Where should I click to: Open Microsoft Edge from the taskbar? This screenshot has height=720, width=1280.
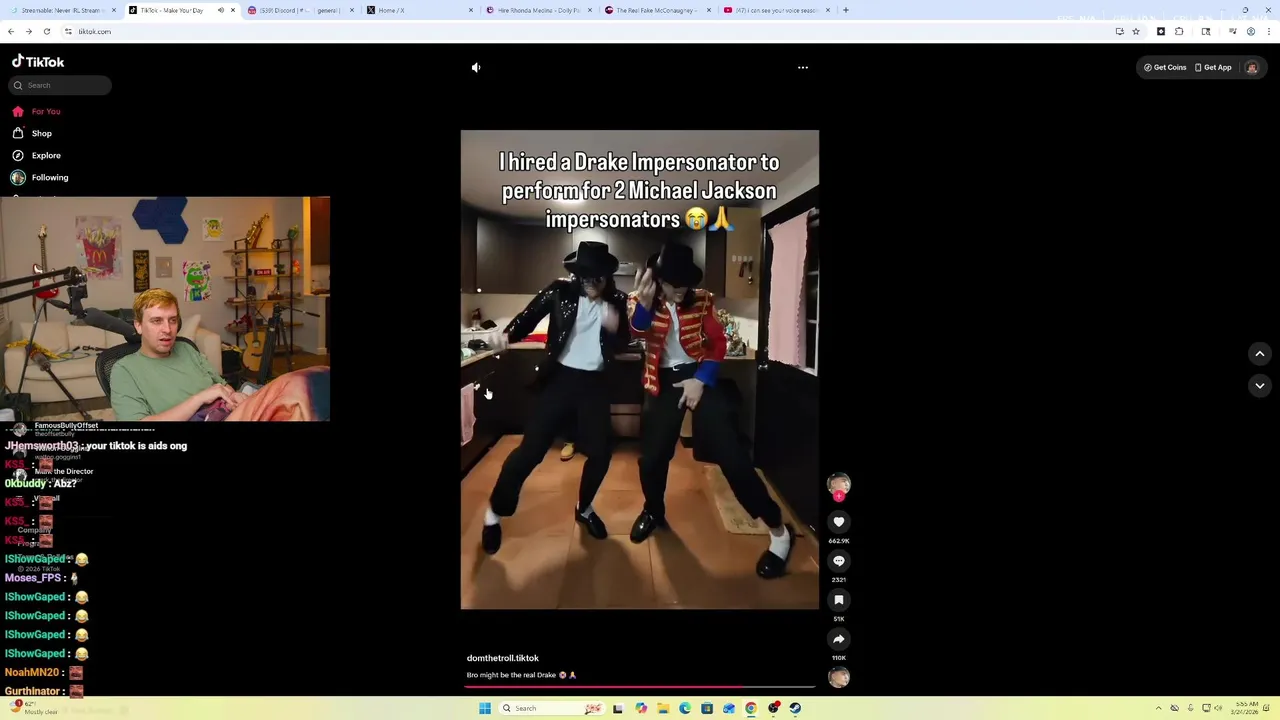pos(685,709)
